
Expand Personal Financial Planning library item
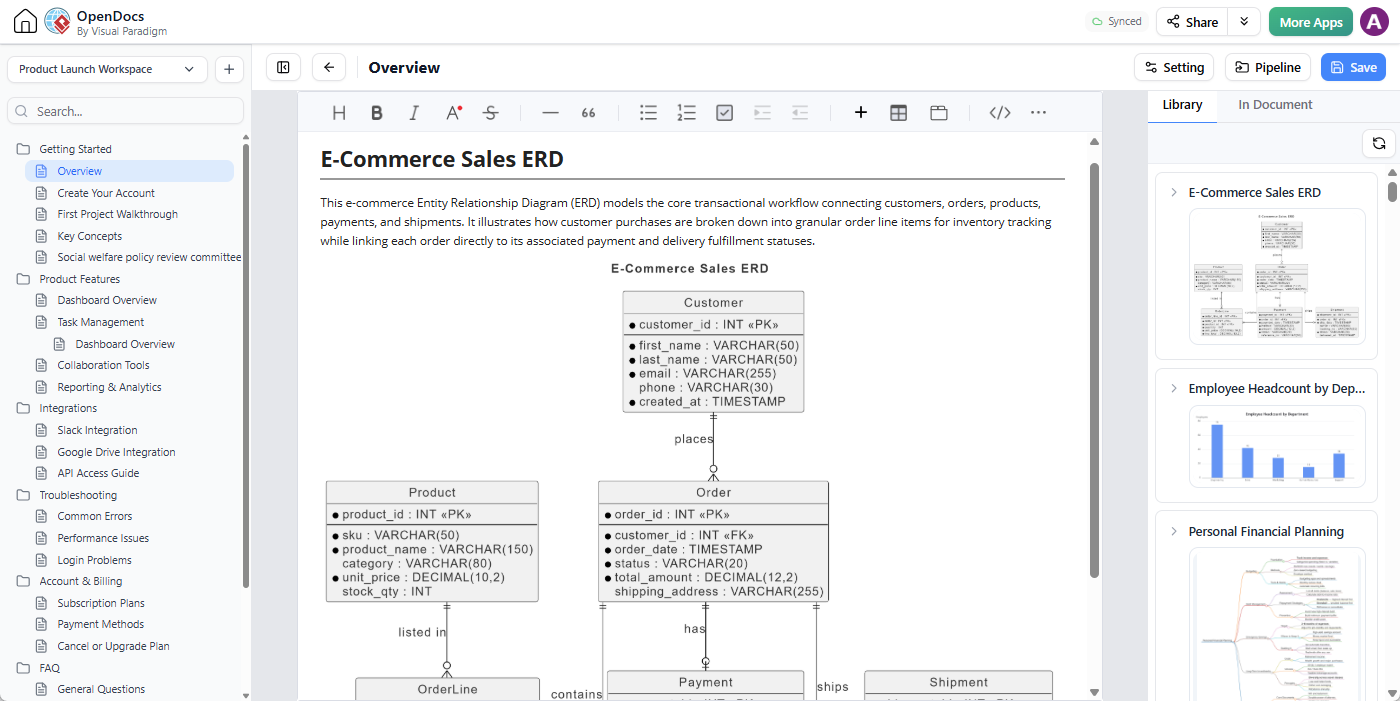(x=1174, y=531)
